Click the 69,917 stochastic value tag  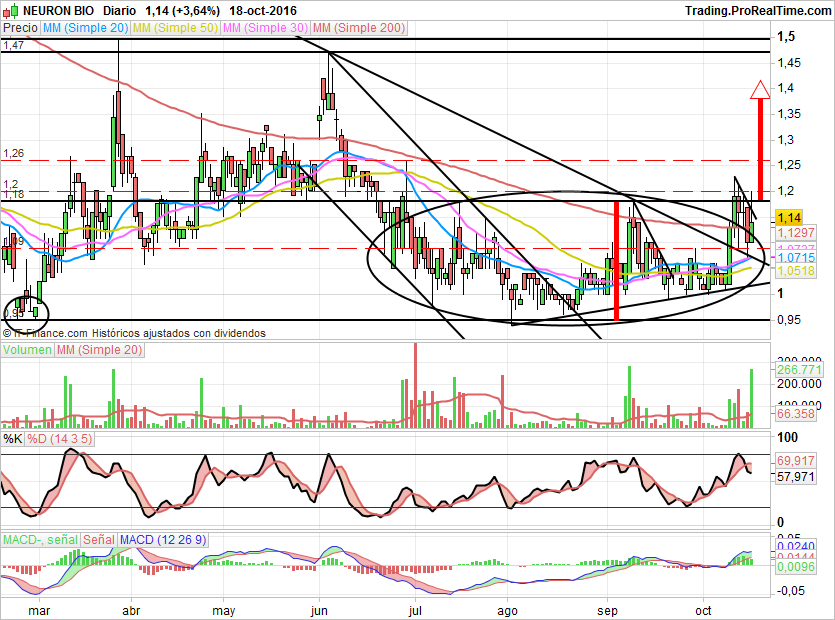tap(798, 461)
